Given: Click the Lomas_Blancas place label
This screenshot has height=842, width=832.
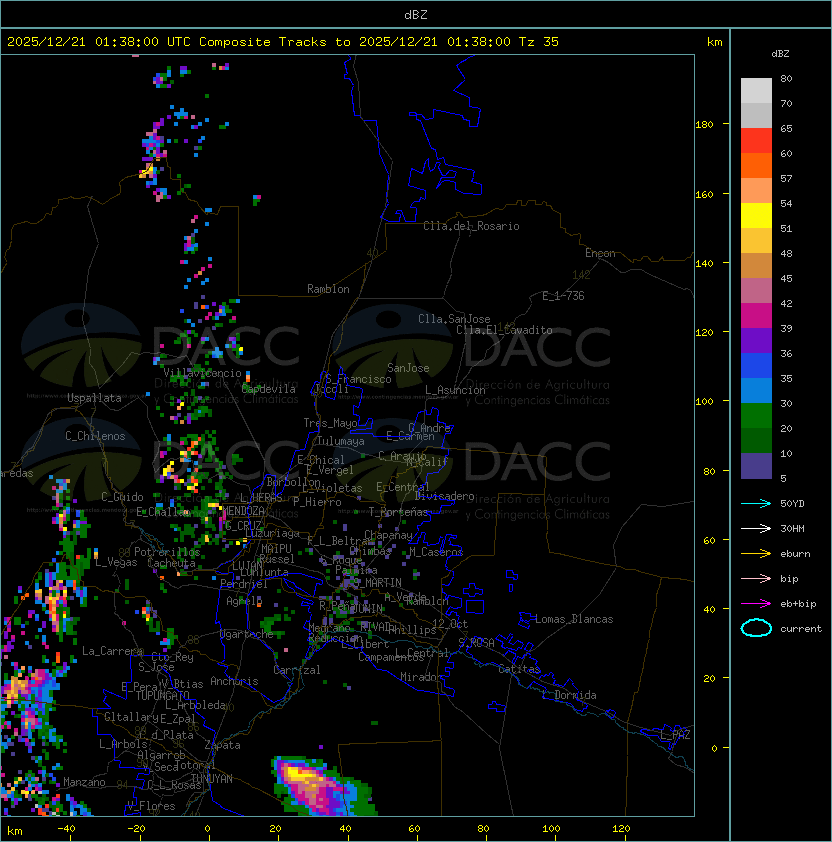Looking at the screenshot, I should (574, 619).
